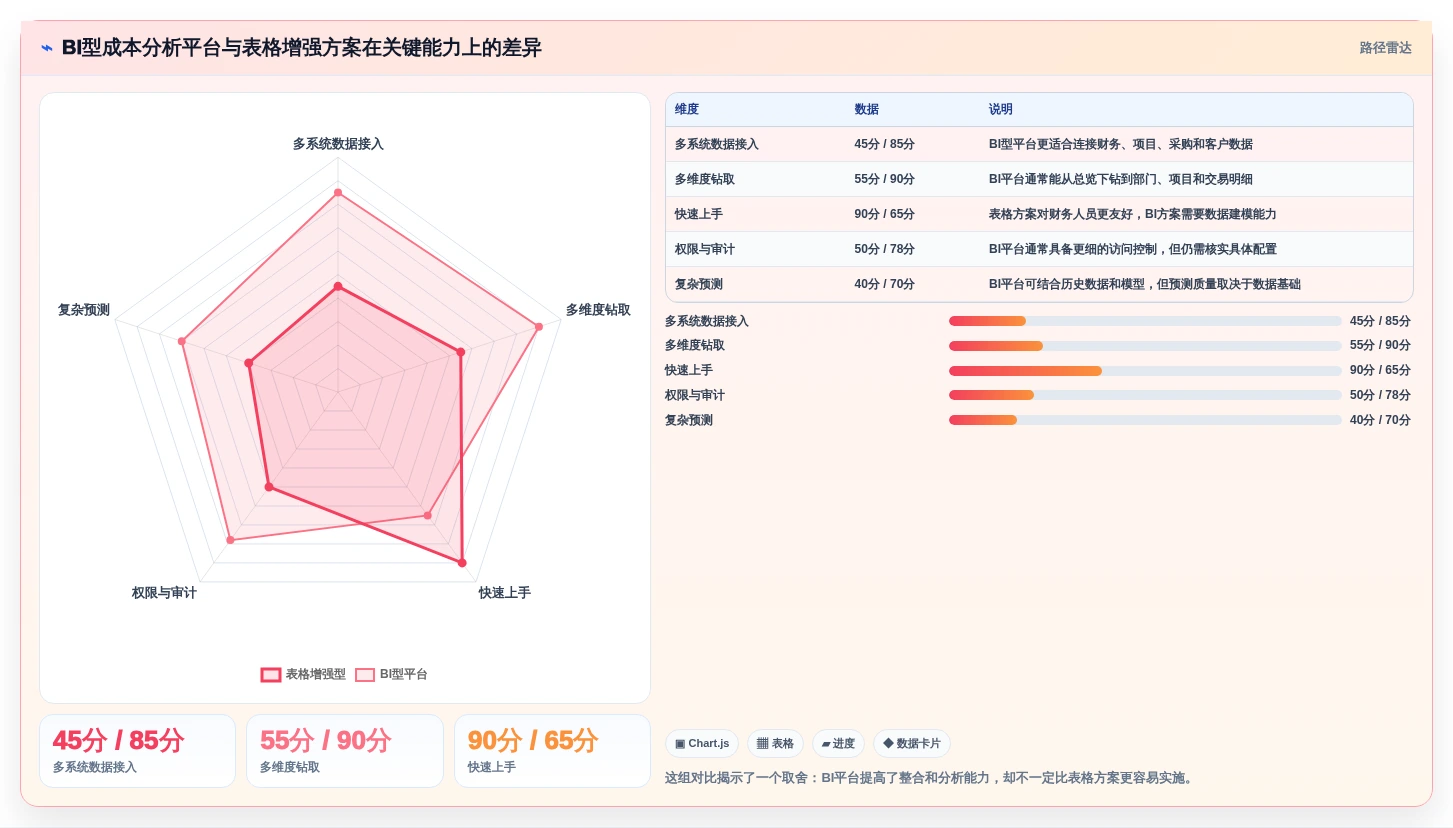Toggle the 表格增强型 legend swatch
Screen dimensions: 1453x828
(271, 675)
